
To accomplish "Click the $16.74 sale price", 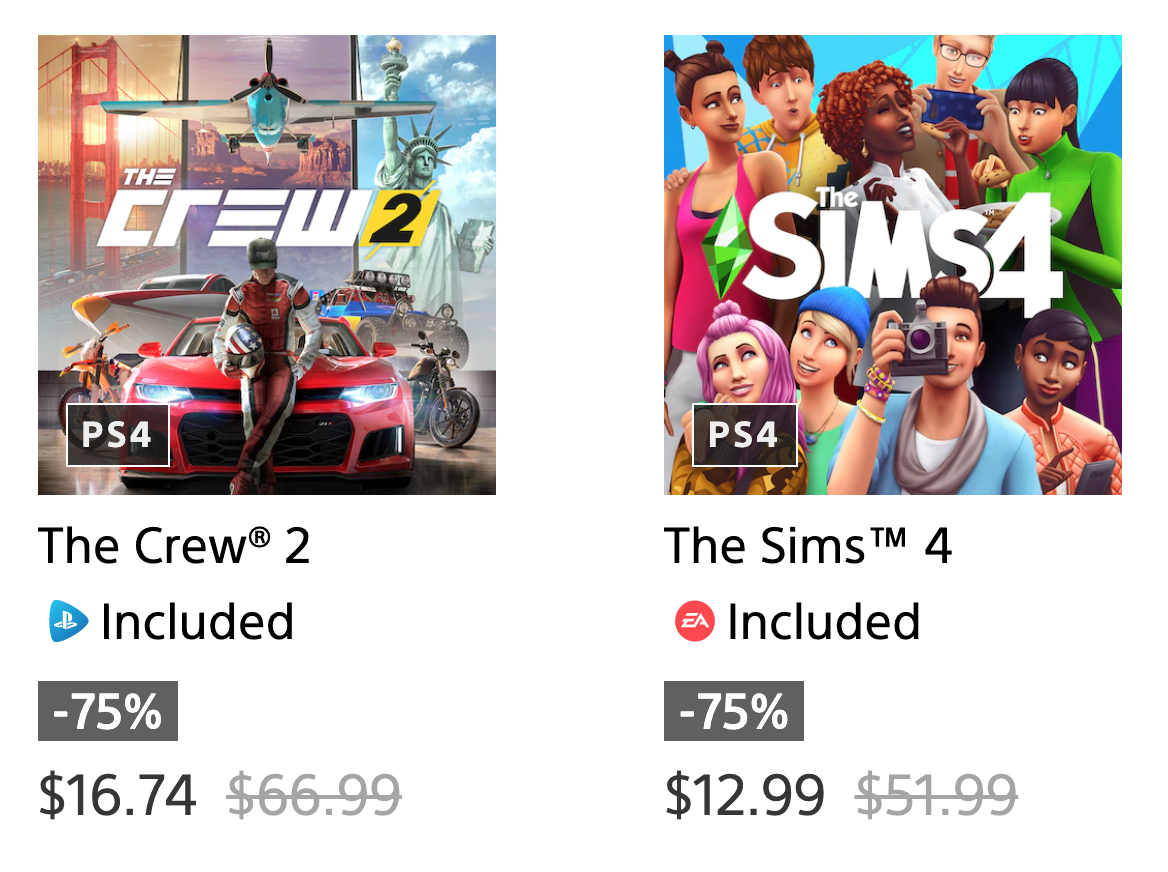I will pos(117,795).
